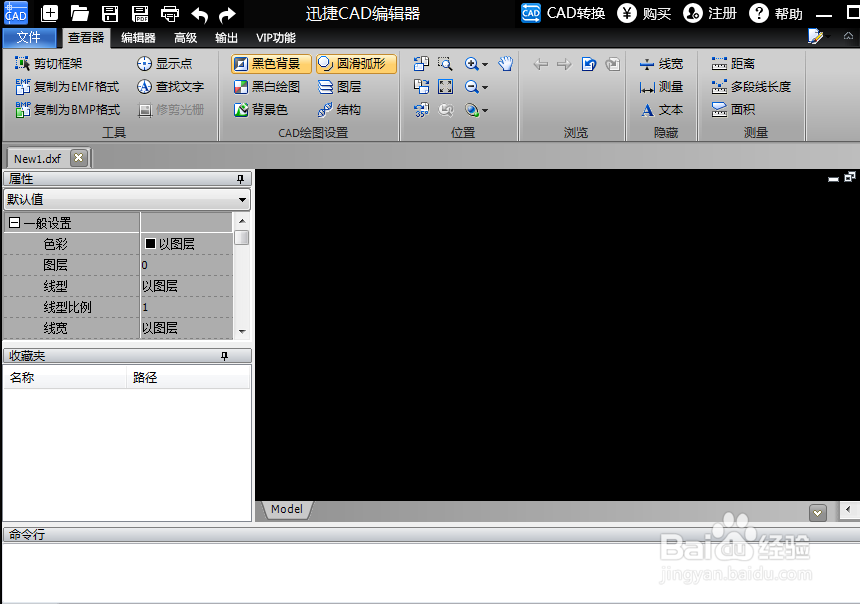
Task: Switch to the 高级 tab
Action: pos(185,37)
